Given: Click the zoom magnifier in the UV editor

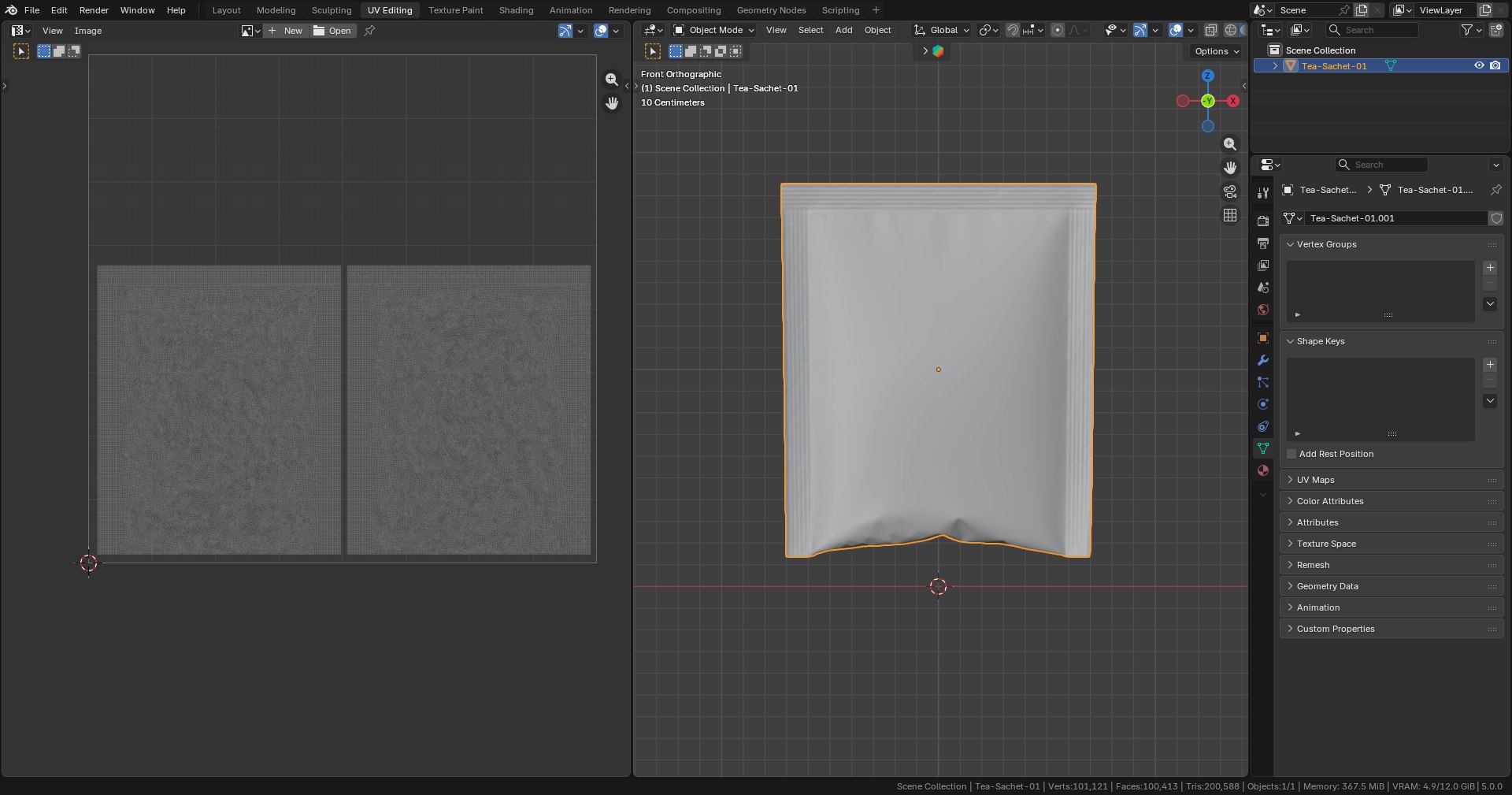Looking at the screenshot, I should [x=612, y=80].
